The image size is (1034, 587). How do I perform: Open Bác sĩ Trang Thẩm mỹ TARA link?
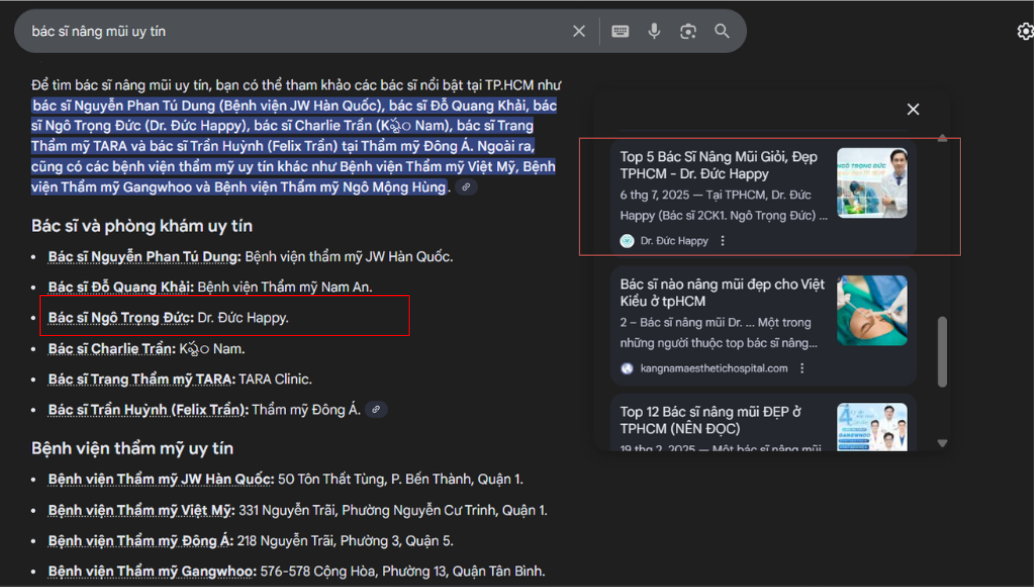(142, 379)
